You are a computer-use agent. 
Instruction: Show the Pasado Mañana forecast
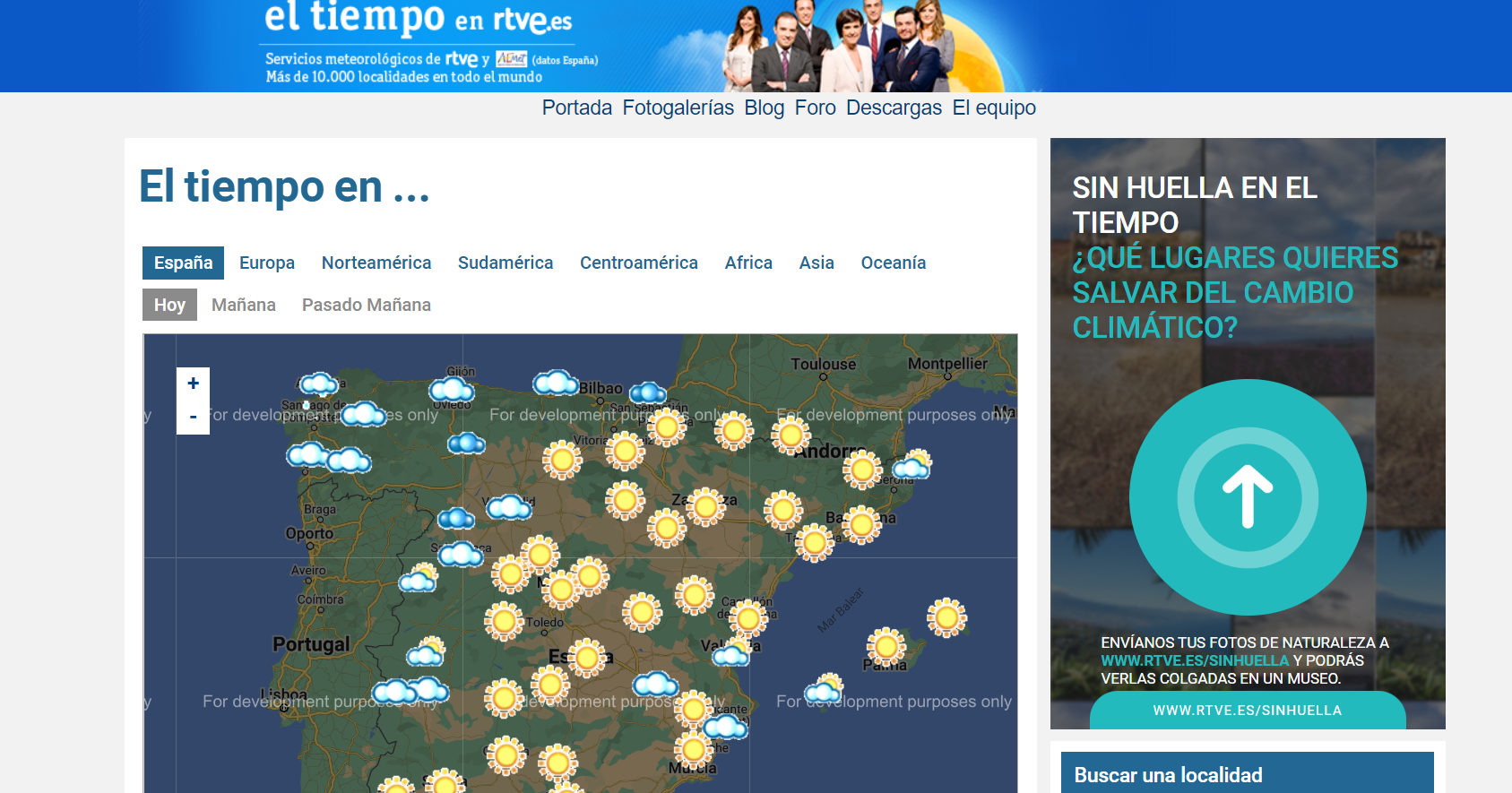367,305
